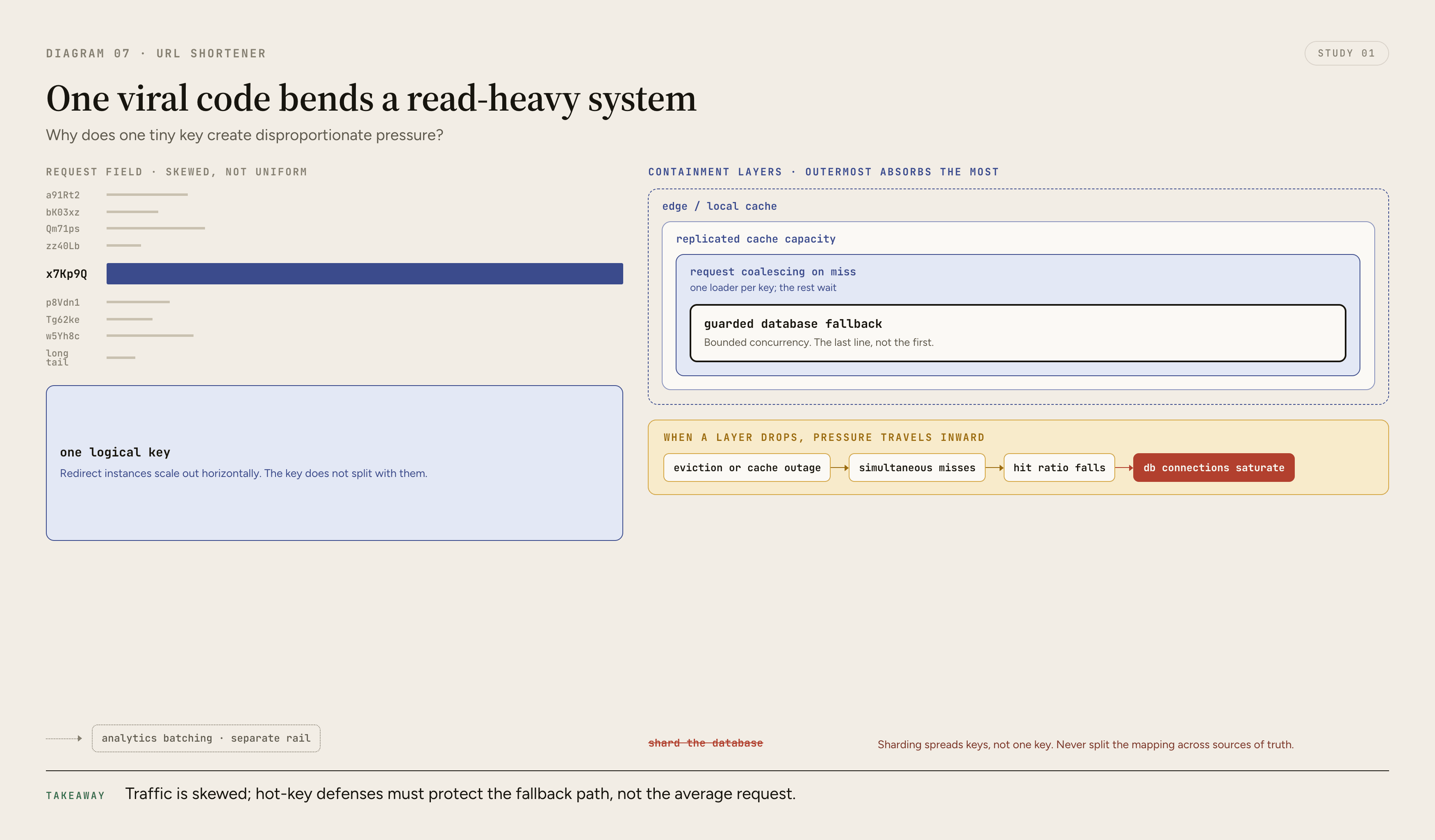Click the struck-through shard the database text
The width and height of the screenshot is (1435, 840).
(706, 742)
